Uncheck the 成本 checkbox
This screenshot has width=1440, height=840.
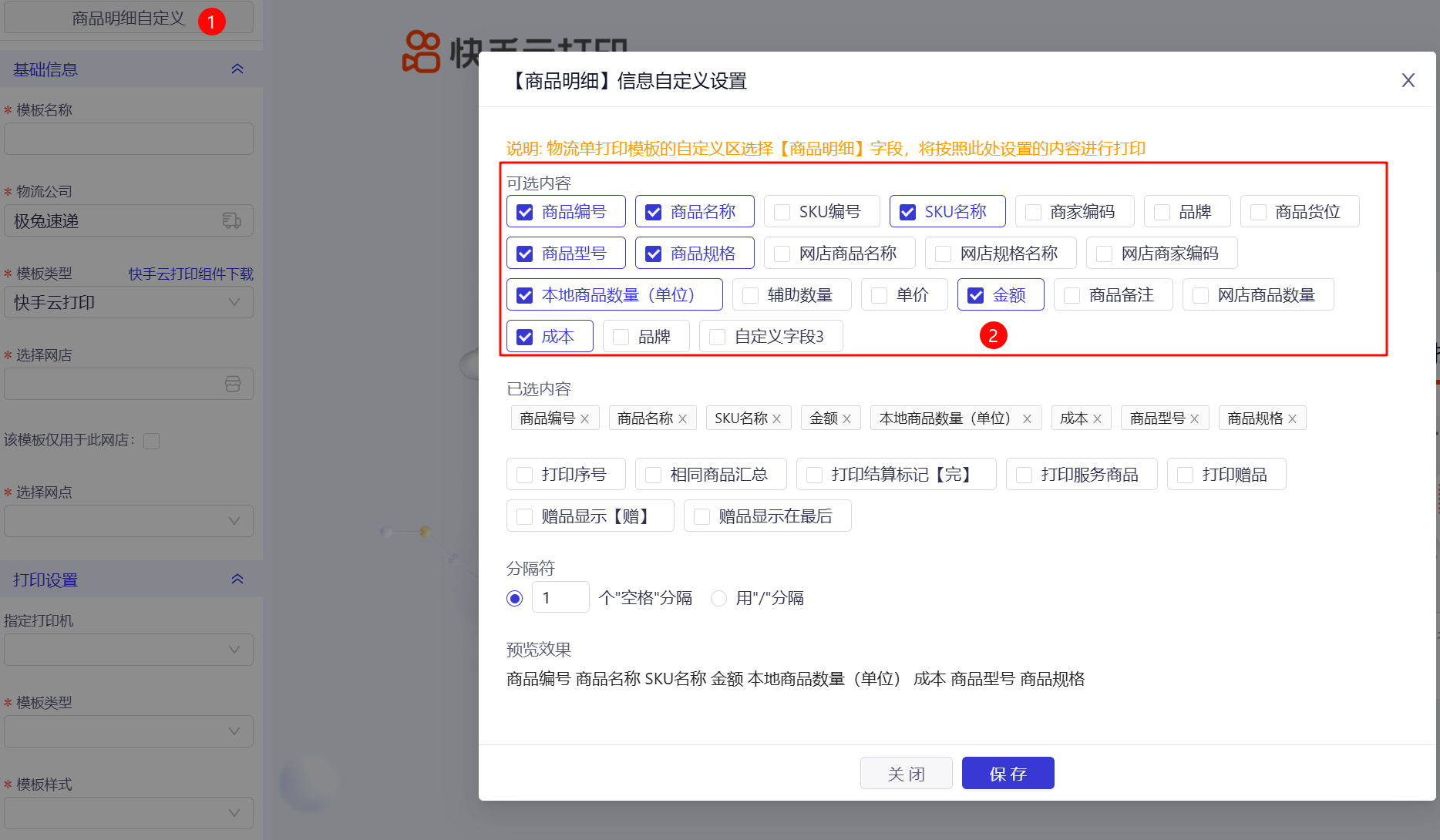525,337
